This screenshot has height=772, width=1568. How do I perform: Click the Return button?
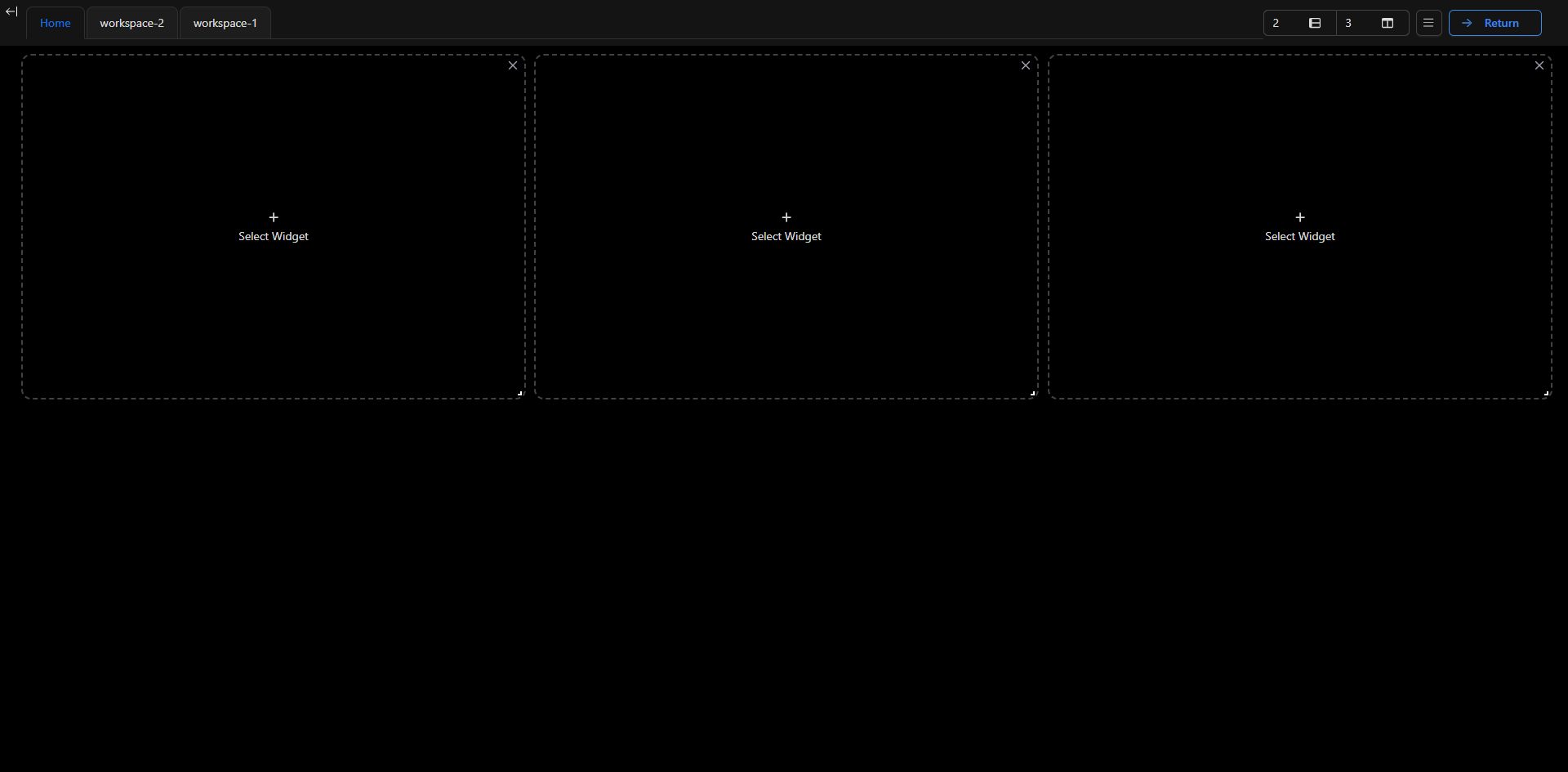pos(1494,23)
